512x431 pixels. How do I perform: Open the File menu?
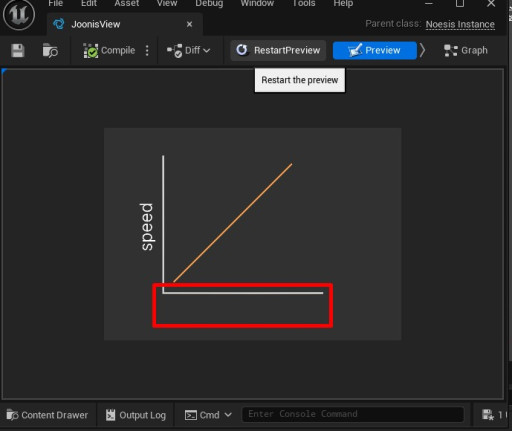(x=55, y=4)
